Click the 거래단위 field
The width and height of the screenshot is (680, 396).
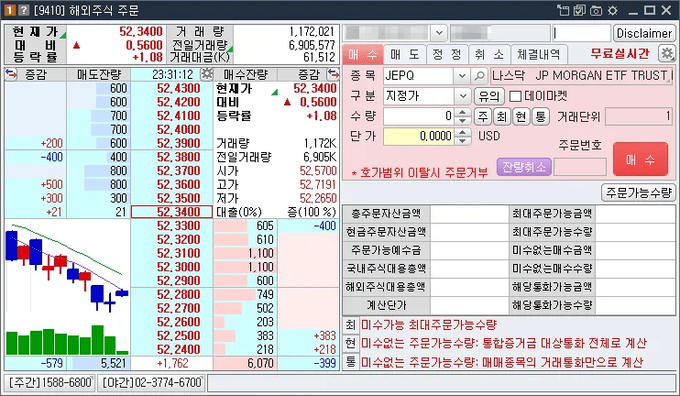[639, 116]
